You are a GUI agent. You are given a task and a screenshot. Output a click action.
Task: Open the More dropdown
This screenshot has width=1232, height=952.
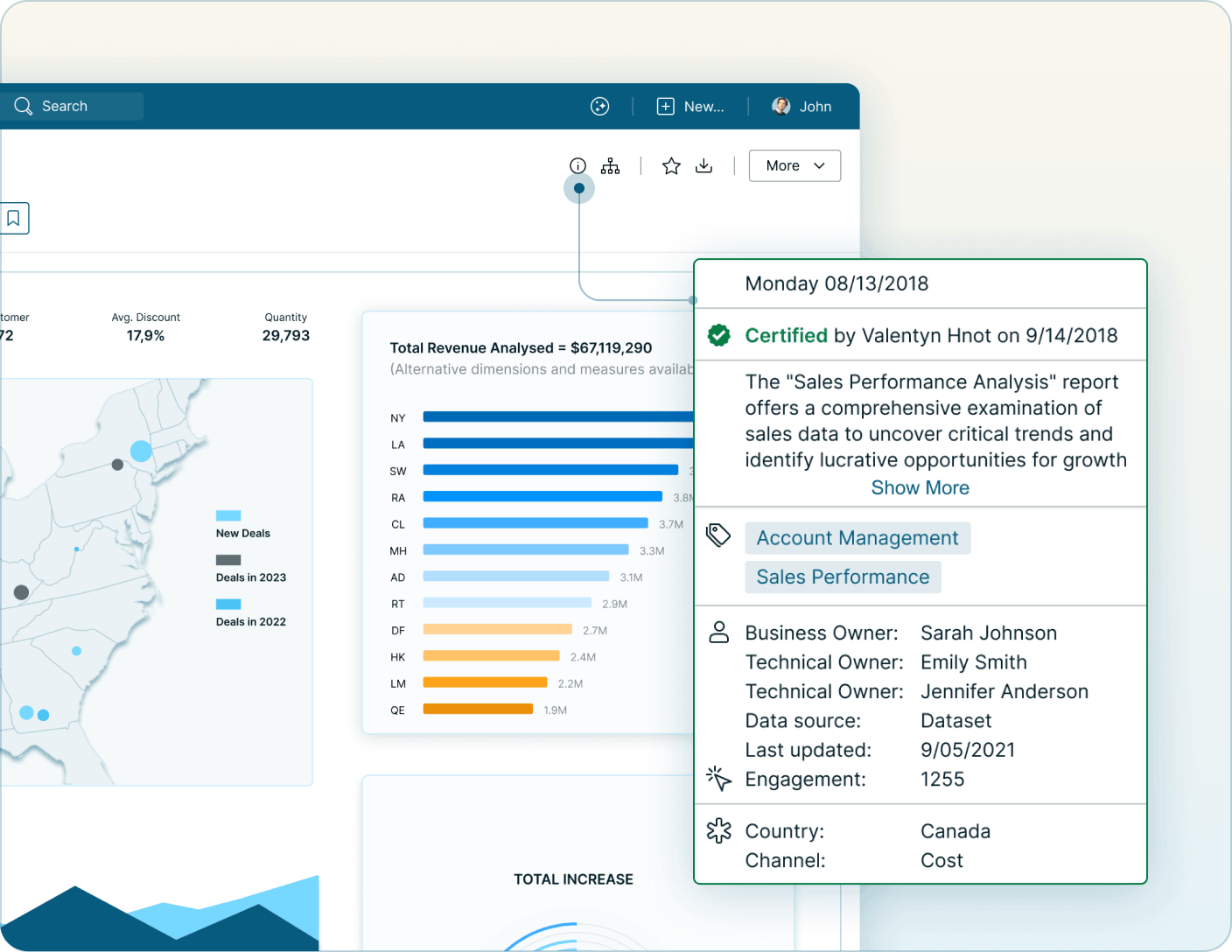point(794,165)
